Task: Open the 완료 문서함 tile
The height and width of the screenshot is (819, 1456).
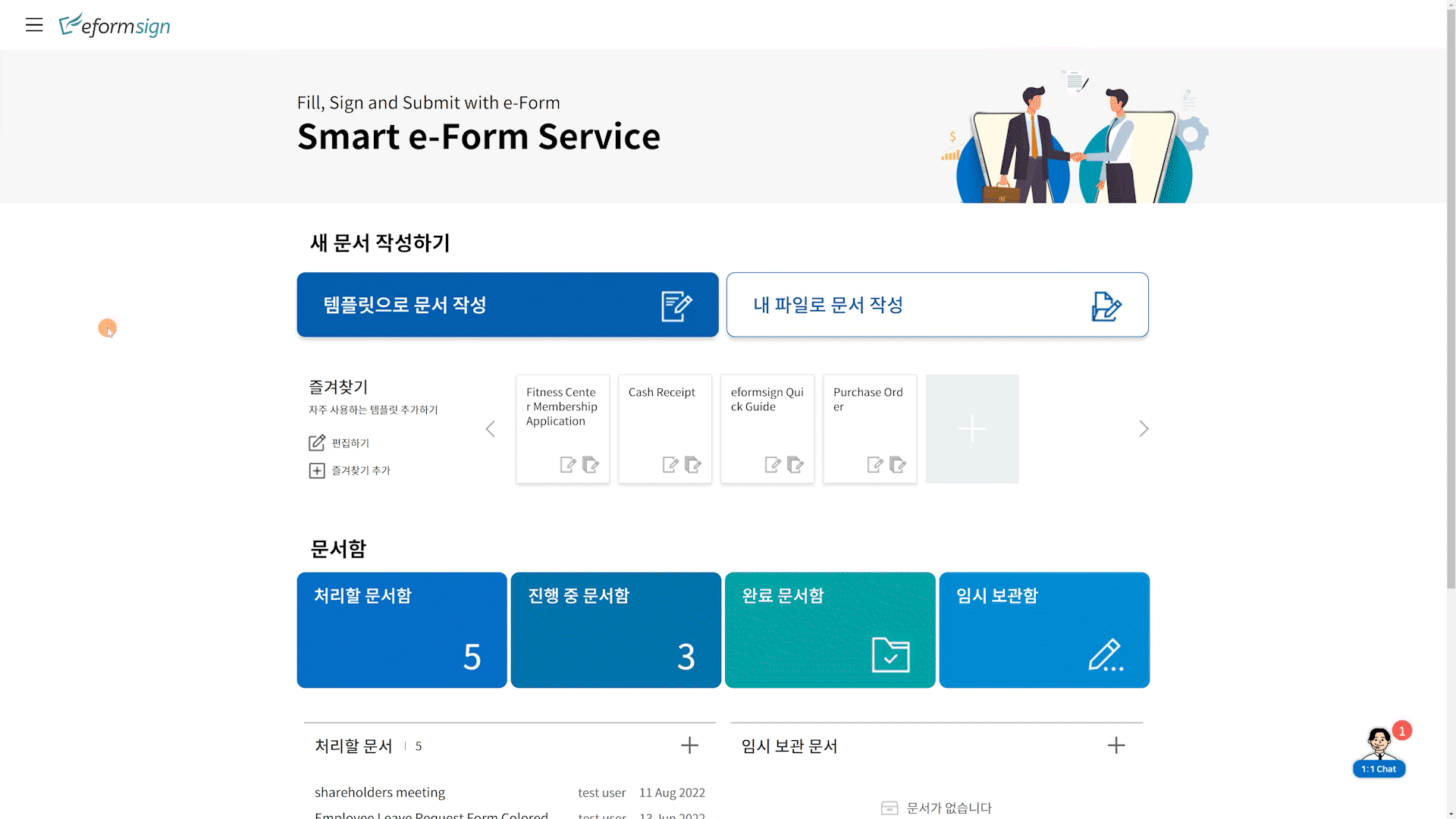Action: click(830, 630)
